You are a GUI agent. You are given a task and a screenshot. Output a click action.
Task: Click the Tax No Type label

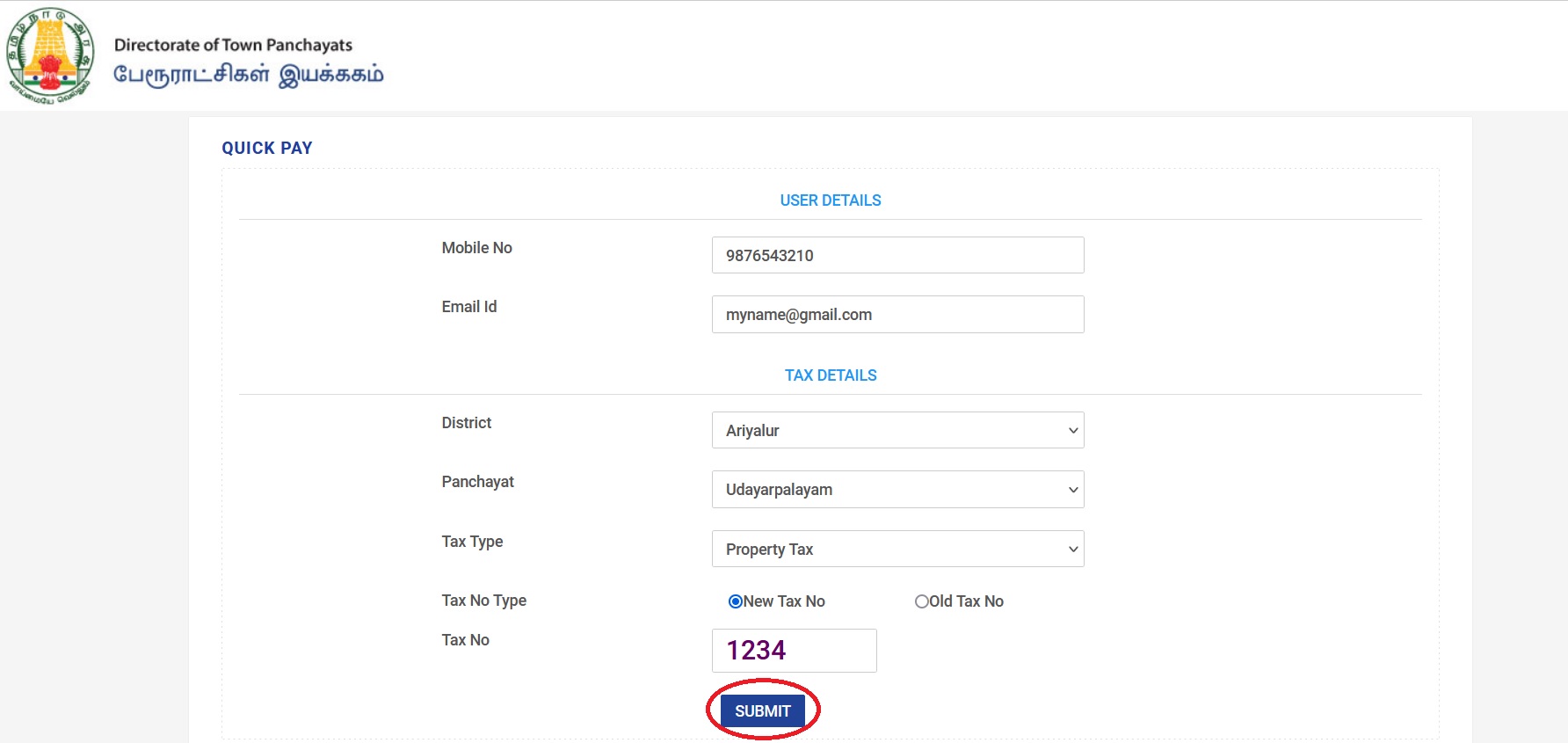click(483, 601)
